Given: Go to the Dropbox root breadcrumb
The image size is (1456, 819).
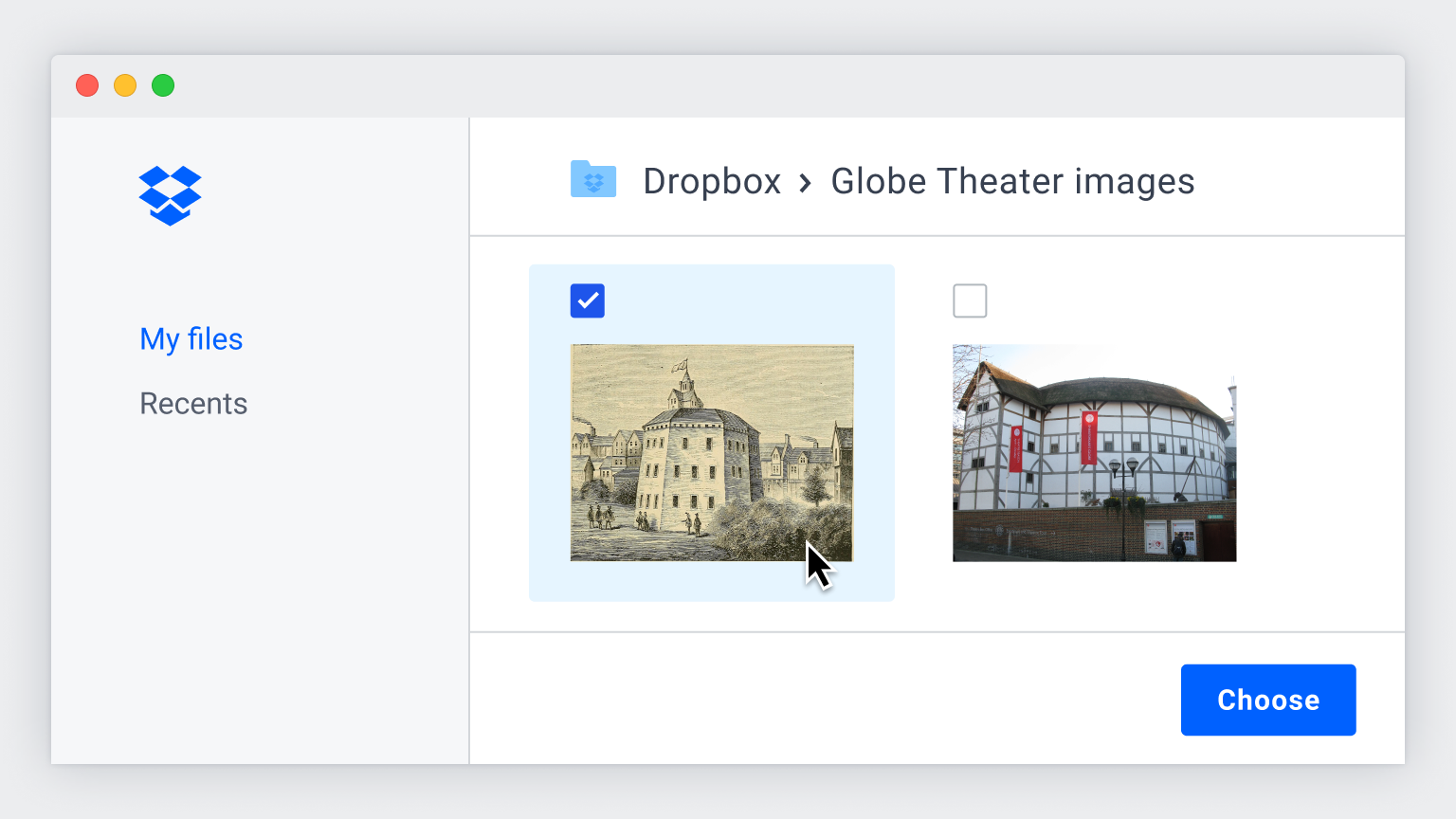Looking at the screenshot, I should coord(712,181).
